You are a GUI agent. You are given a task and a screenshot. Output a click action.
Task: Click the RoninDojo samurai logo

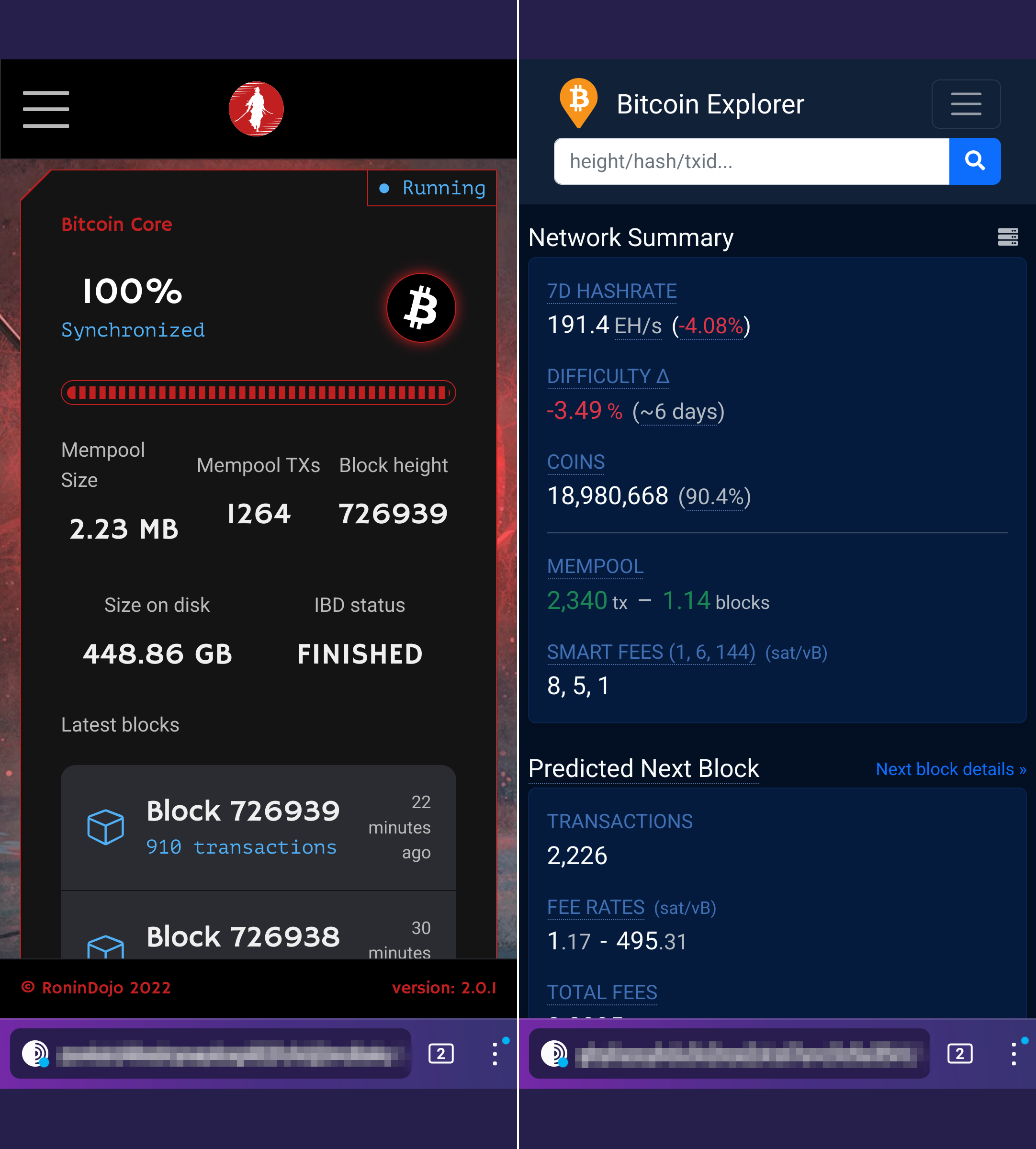click(x=256, y=109)
